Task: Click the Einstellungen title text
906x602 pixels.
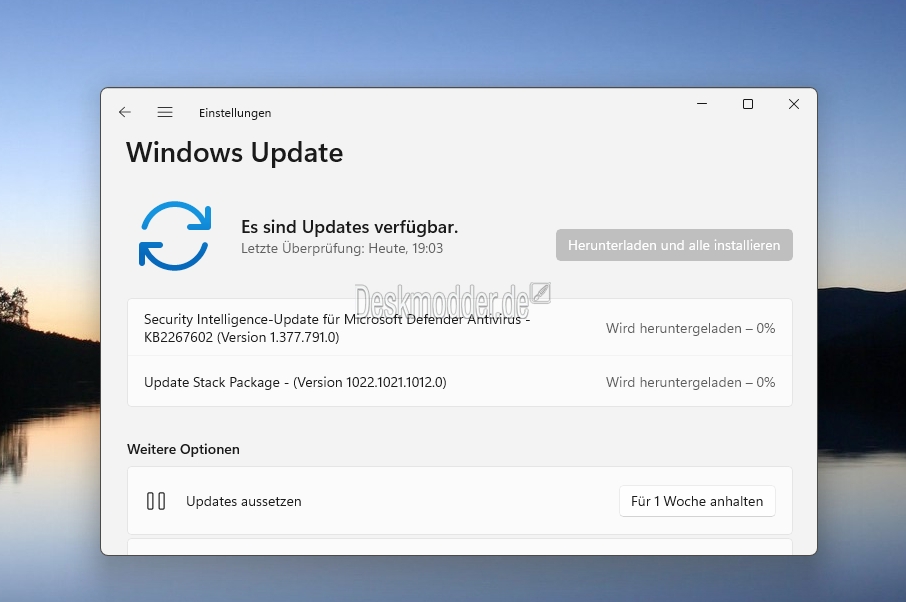Action: pyautogui.click(x=235, y=113)
